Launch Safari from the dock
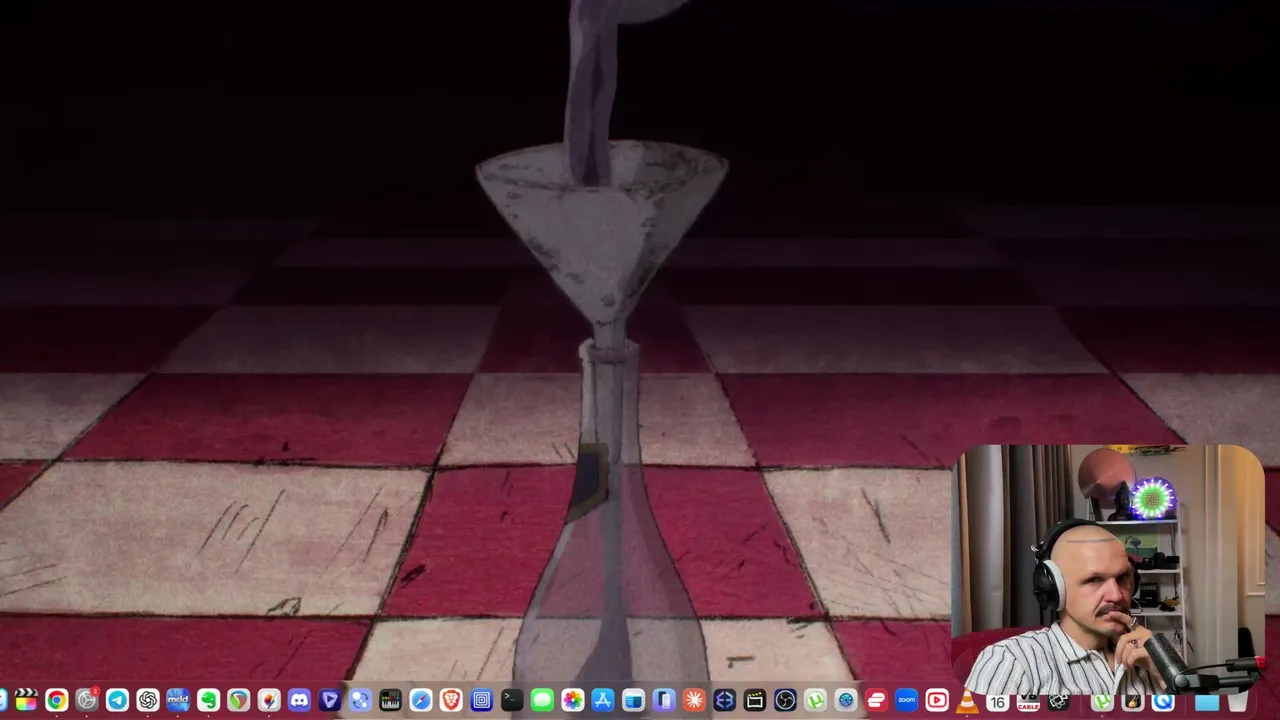 coord(421,701)
